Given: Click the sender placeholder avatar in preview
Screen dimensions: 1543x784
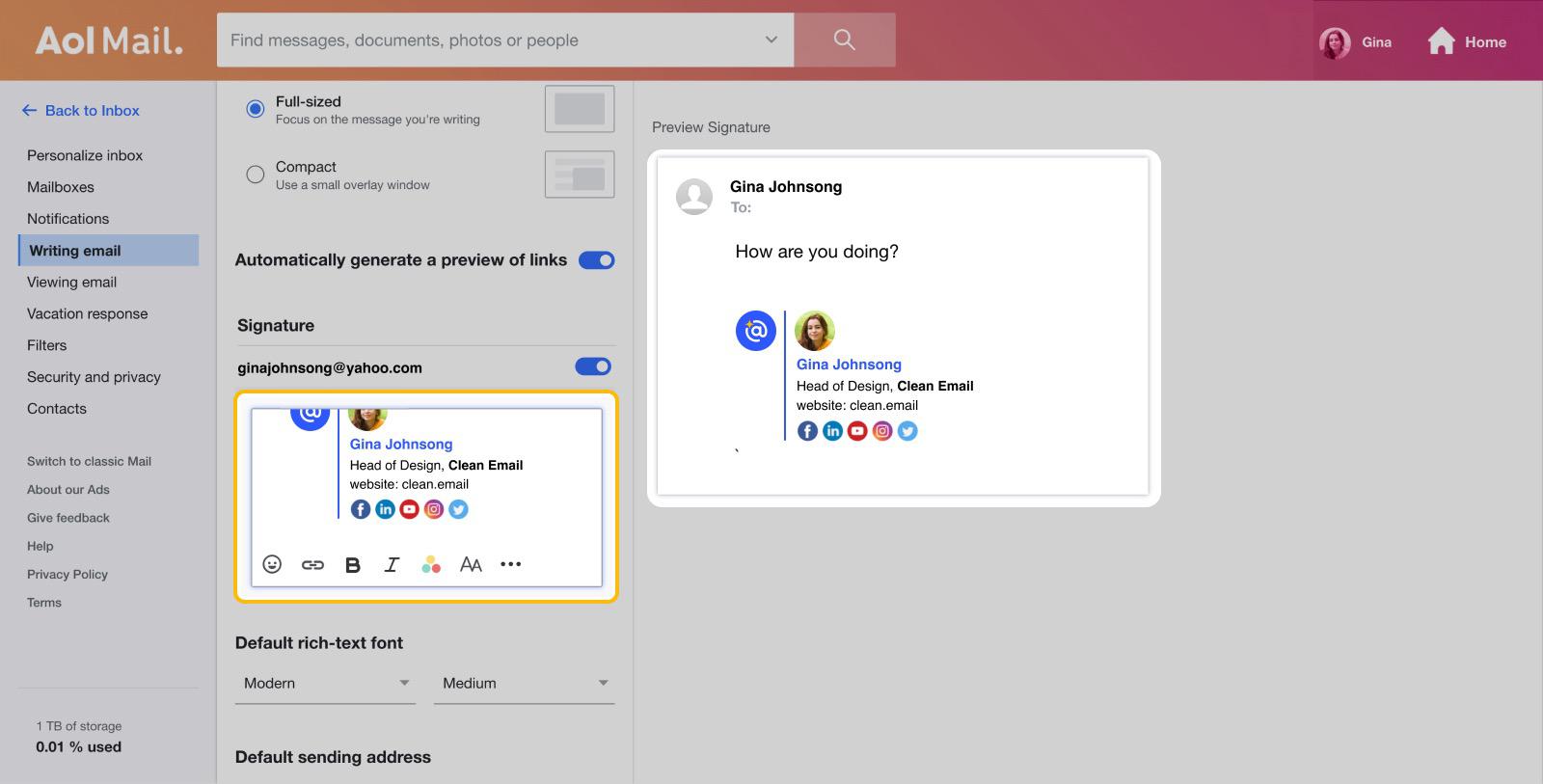Looking at the screenshot, I should click(694, 196).
